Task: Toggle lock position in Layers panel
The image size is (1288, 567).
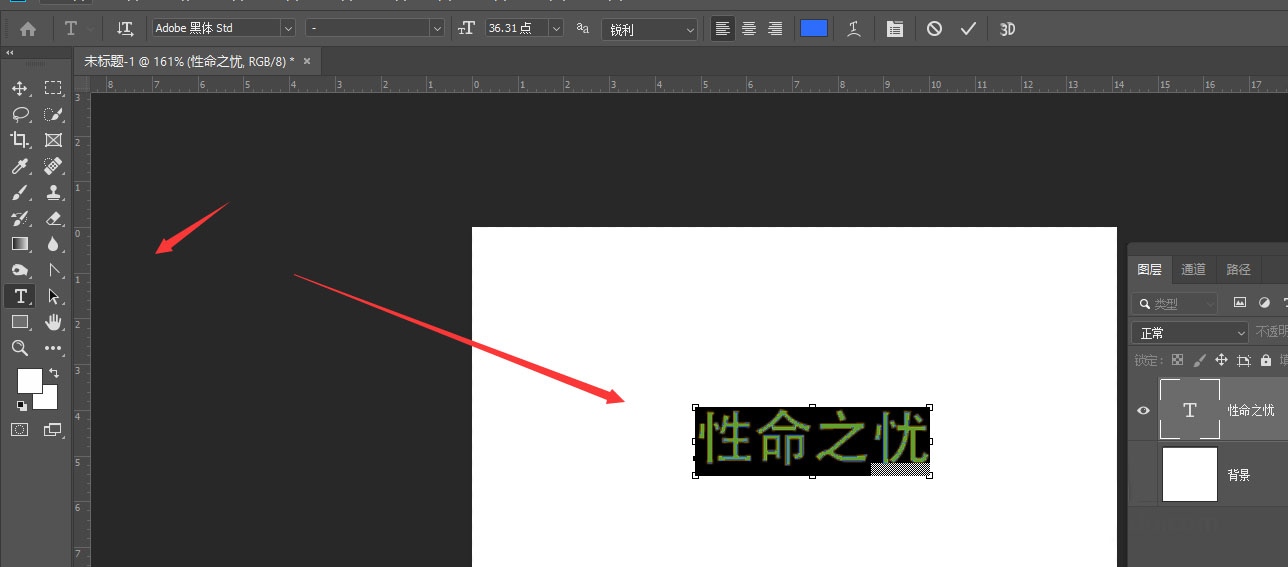Action: [x=1221, y=360]
